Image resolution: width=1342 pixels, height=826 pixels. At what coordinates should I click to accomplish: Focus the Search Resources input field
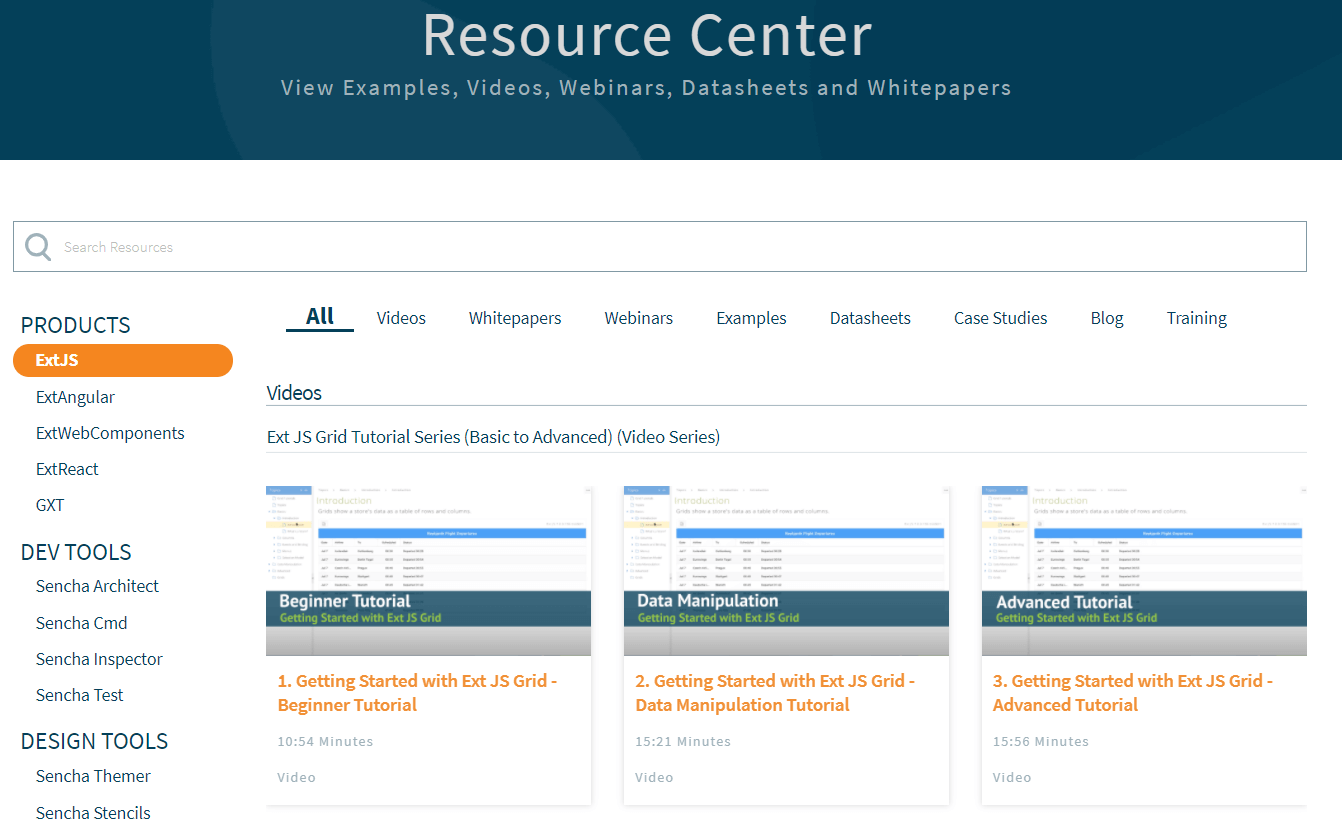[660, 247]
